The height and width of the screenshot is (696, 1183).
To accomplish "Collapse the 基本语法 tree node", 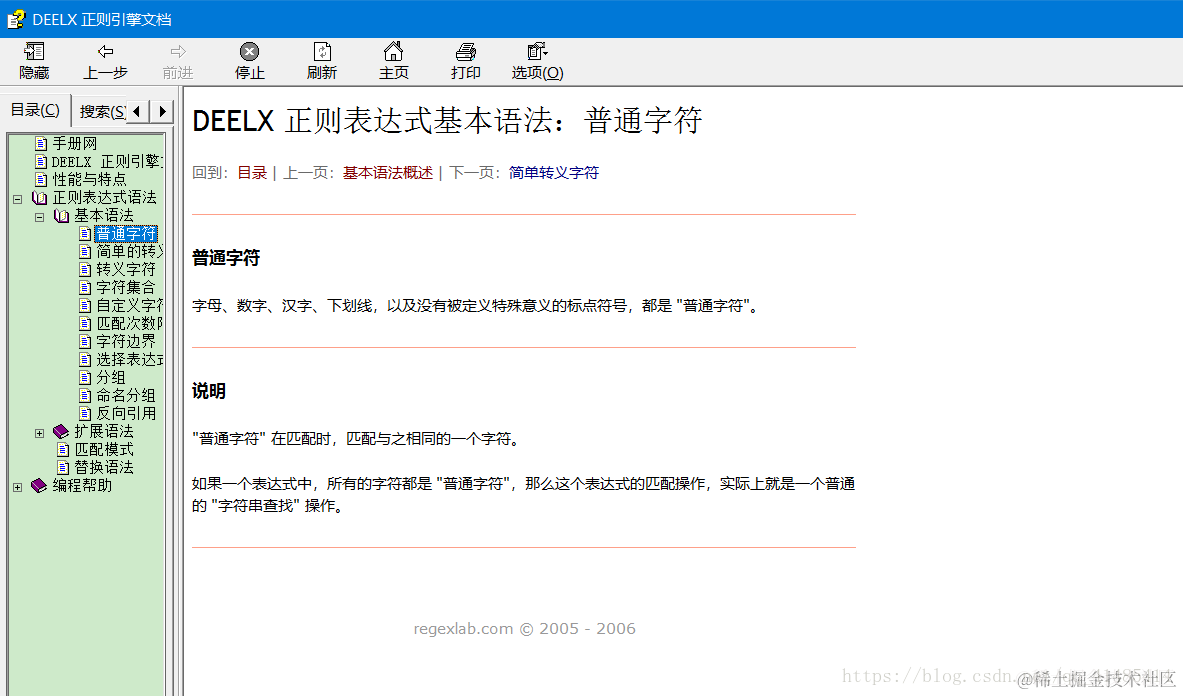I will click(39, 217).
